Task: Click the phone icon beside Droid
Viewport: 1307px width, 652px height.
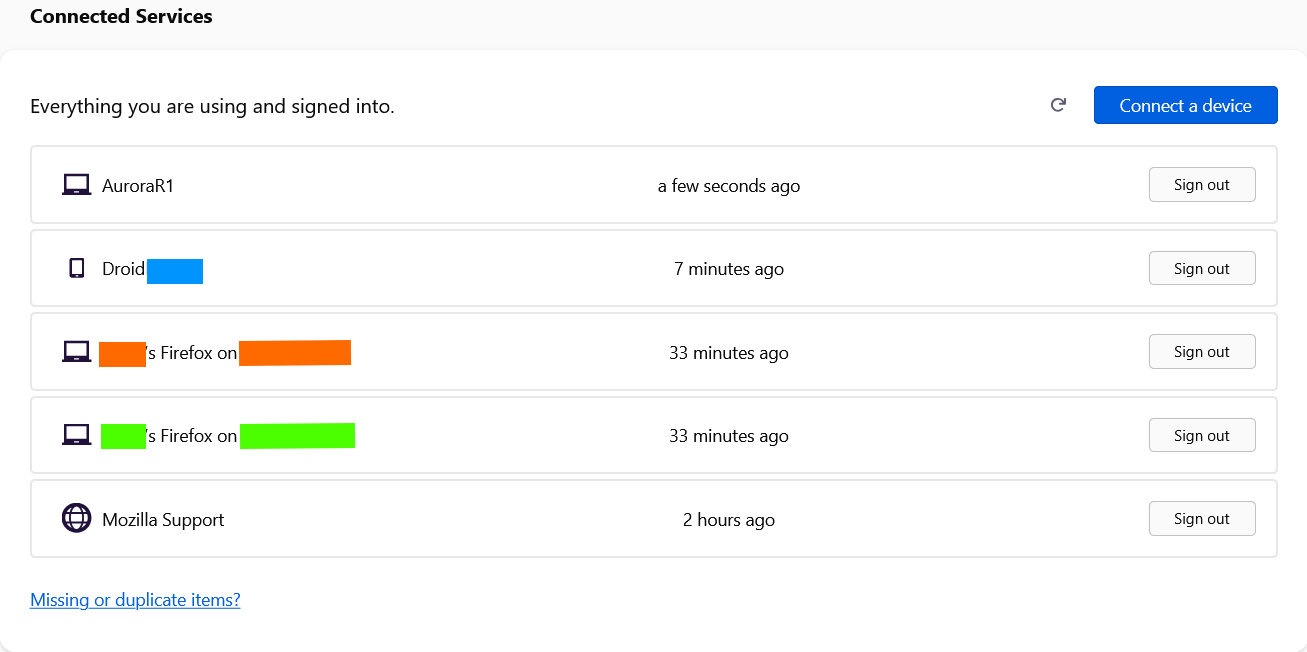Action: (77, 268)
